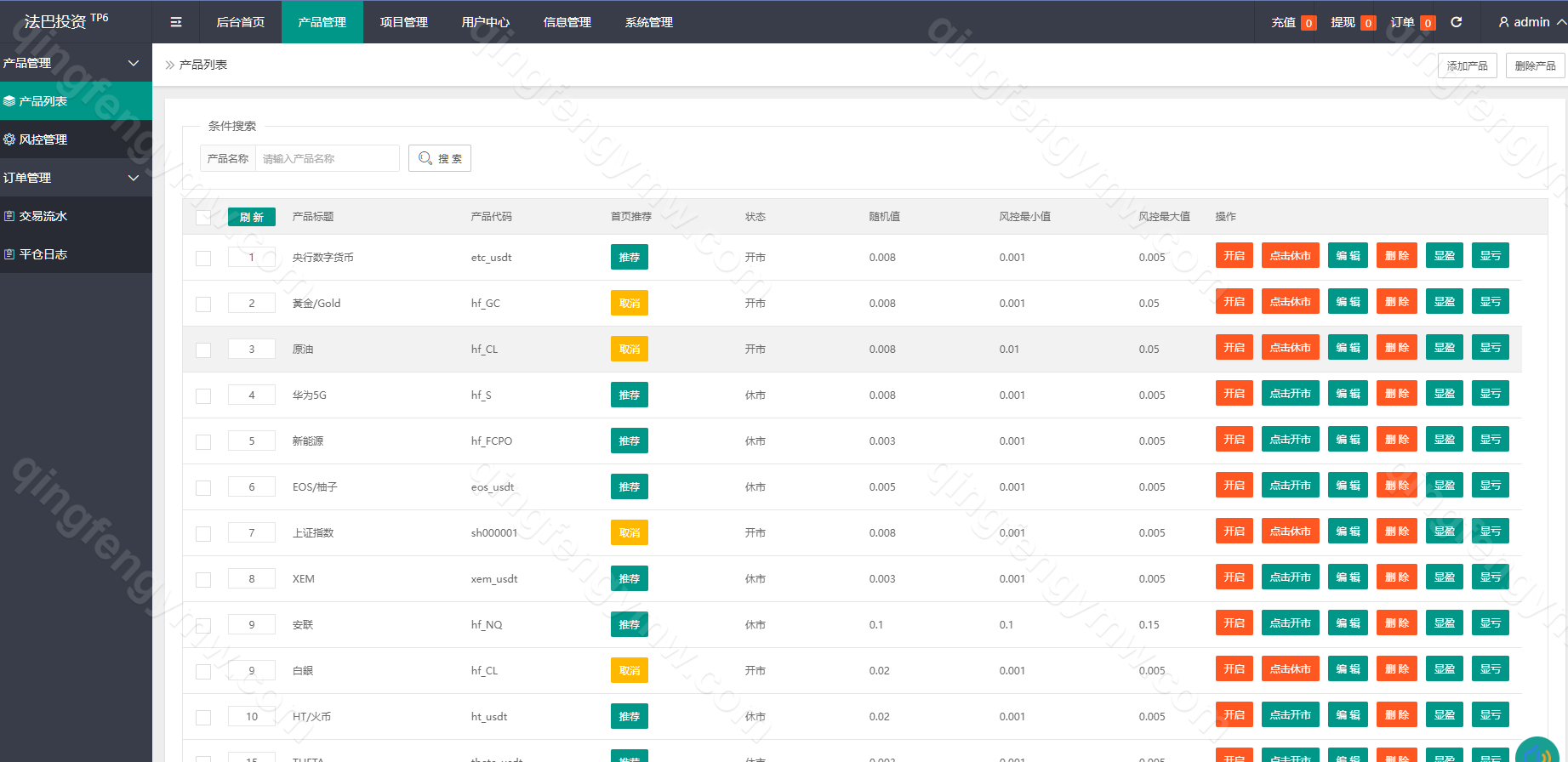Open 产品列表 sidebar item
Image resolution: width=1568 pixels, height=762 pixels.
pyautogui.click(x=76, y=101)
